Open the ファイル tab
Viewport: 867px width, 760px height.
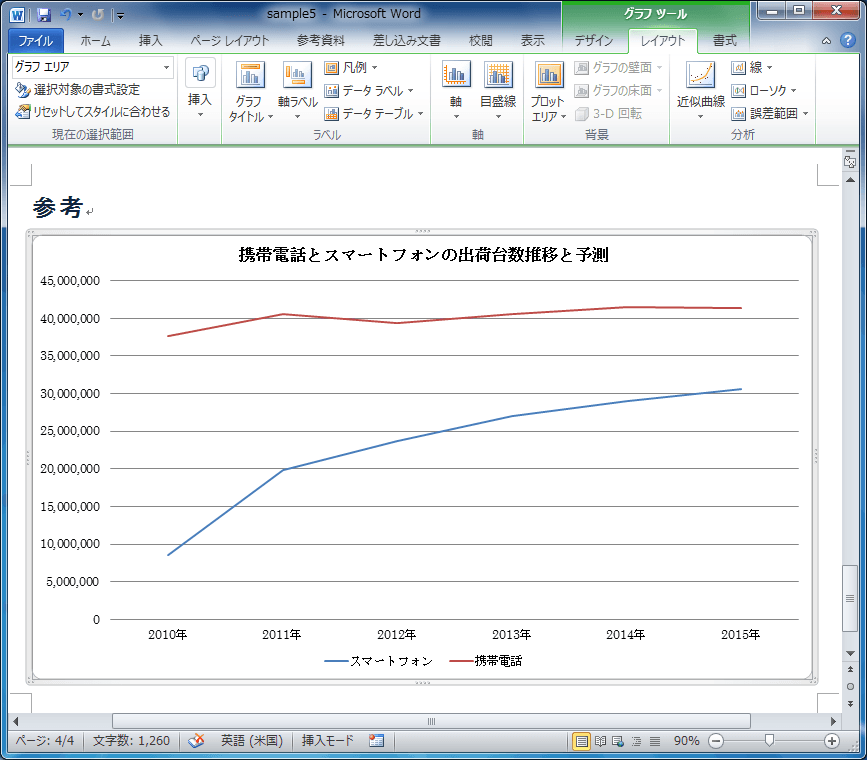(x=36, y=40)
